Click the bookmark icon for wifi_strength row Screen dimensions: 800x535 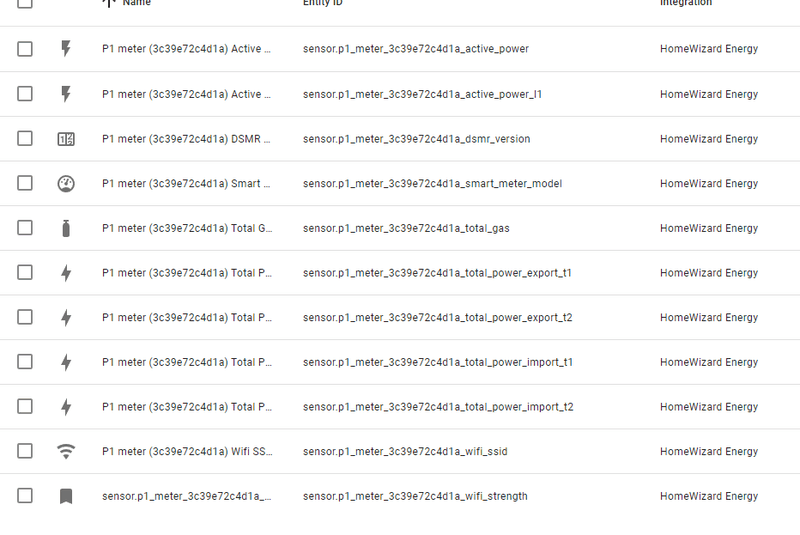pos(66,496)
